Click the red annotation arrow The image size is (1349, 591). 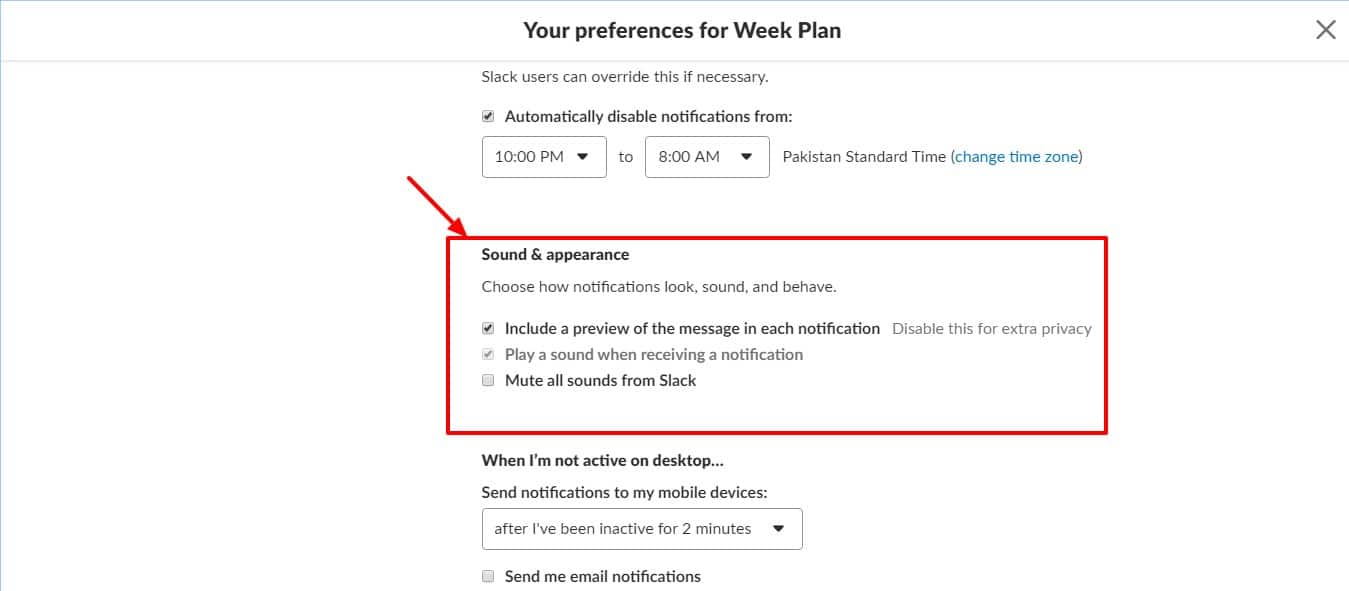point(431,203)
